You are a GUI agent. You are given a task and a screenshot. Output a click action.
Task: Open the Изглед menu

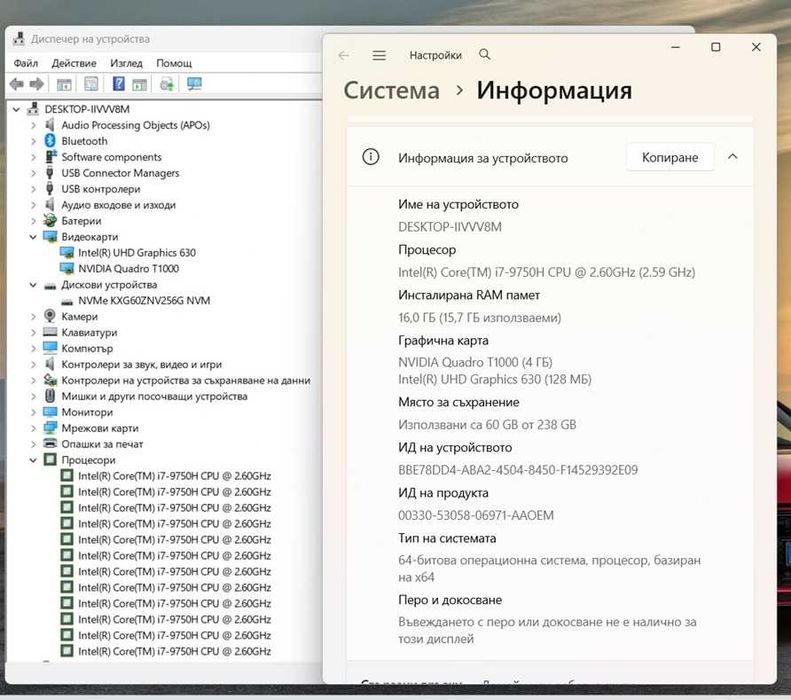126,63
